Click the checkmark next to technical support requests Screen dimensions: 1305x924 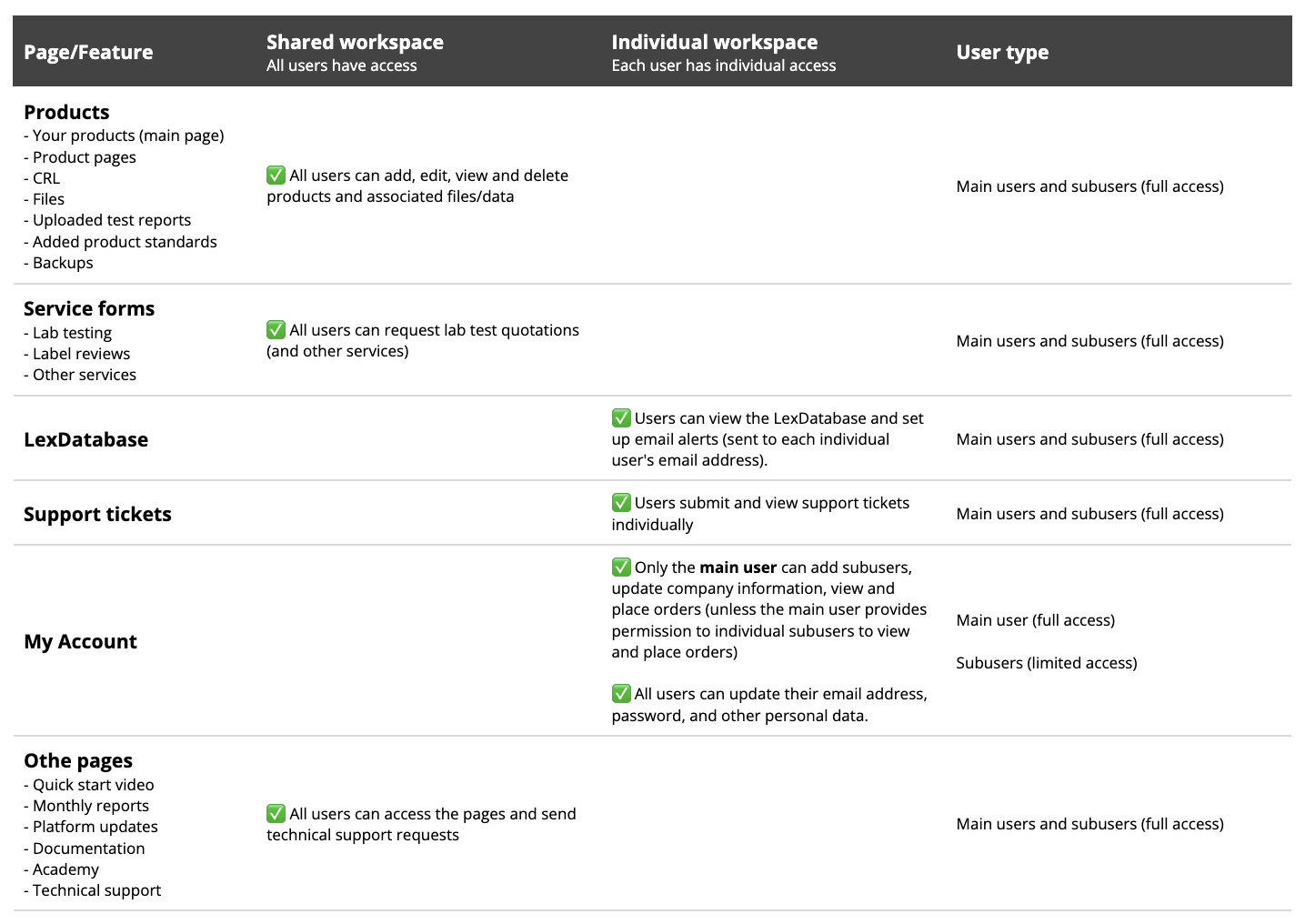coord(276,814)
